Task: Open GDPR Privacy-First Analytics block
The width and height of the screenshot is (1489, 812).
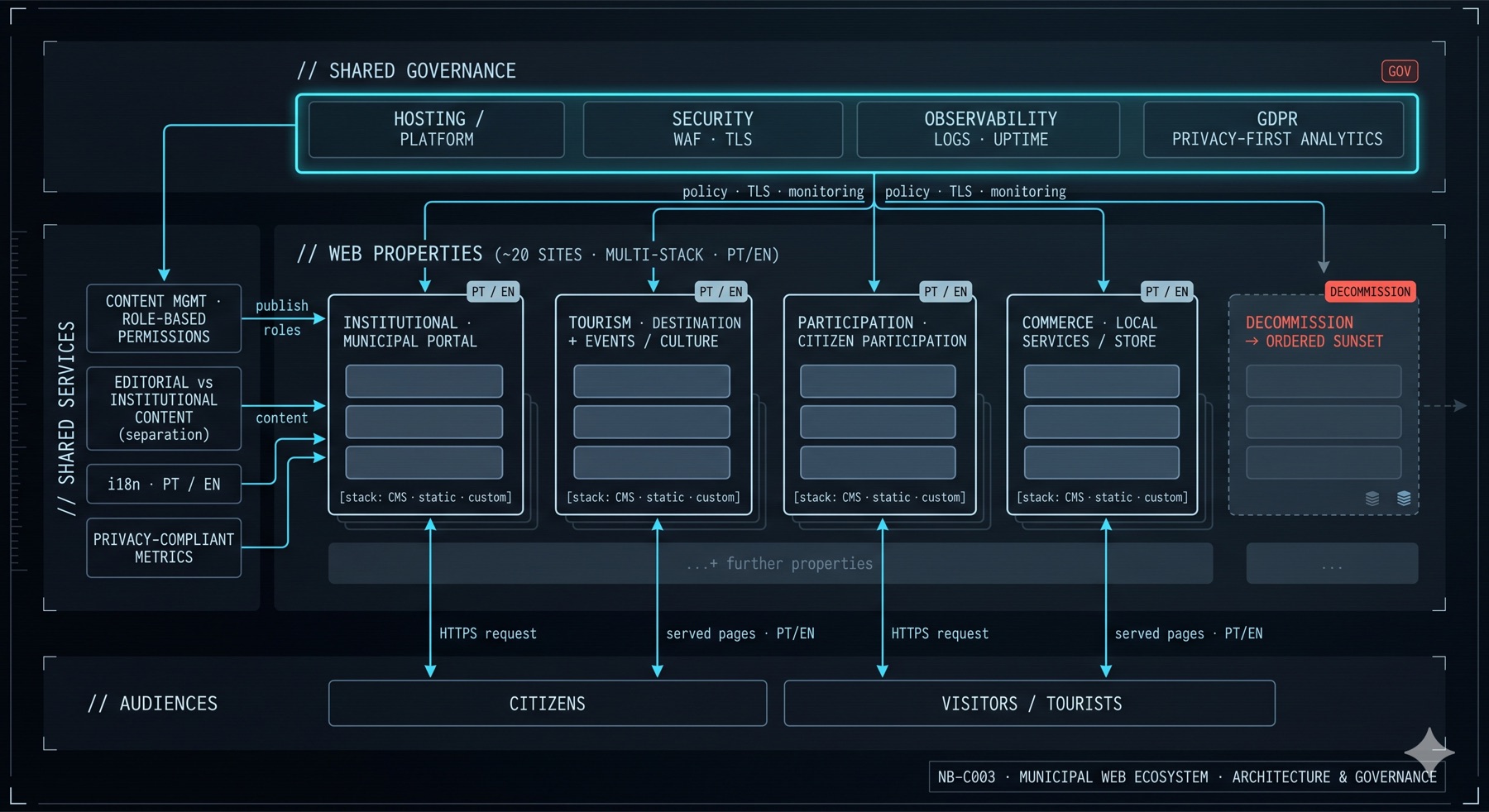Action: tap(1275, 129)
